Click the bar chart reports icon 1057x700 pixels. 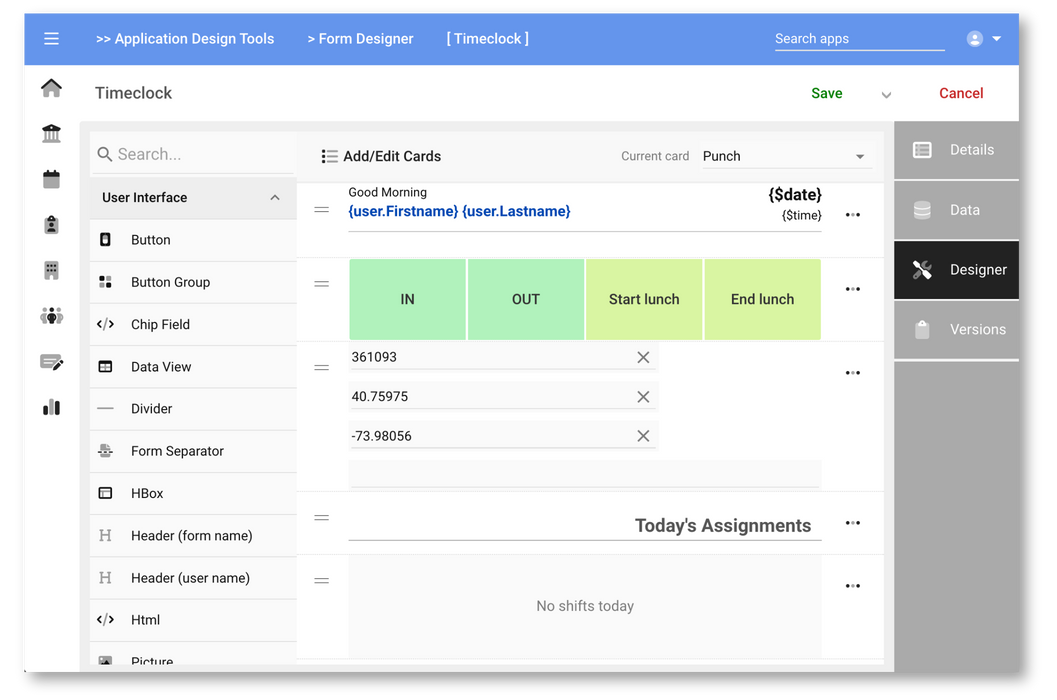click(x=51, y=407)
